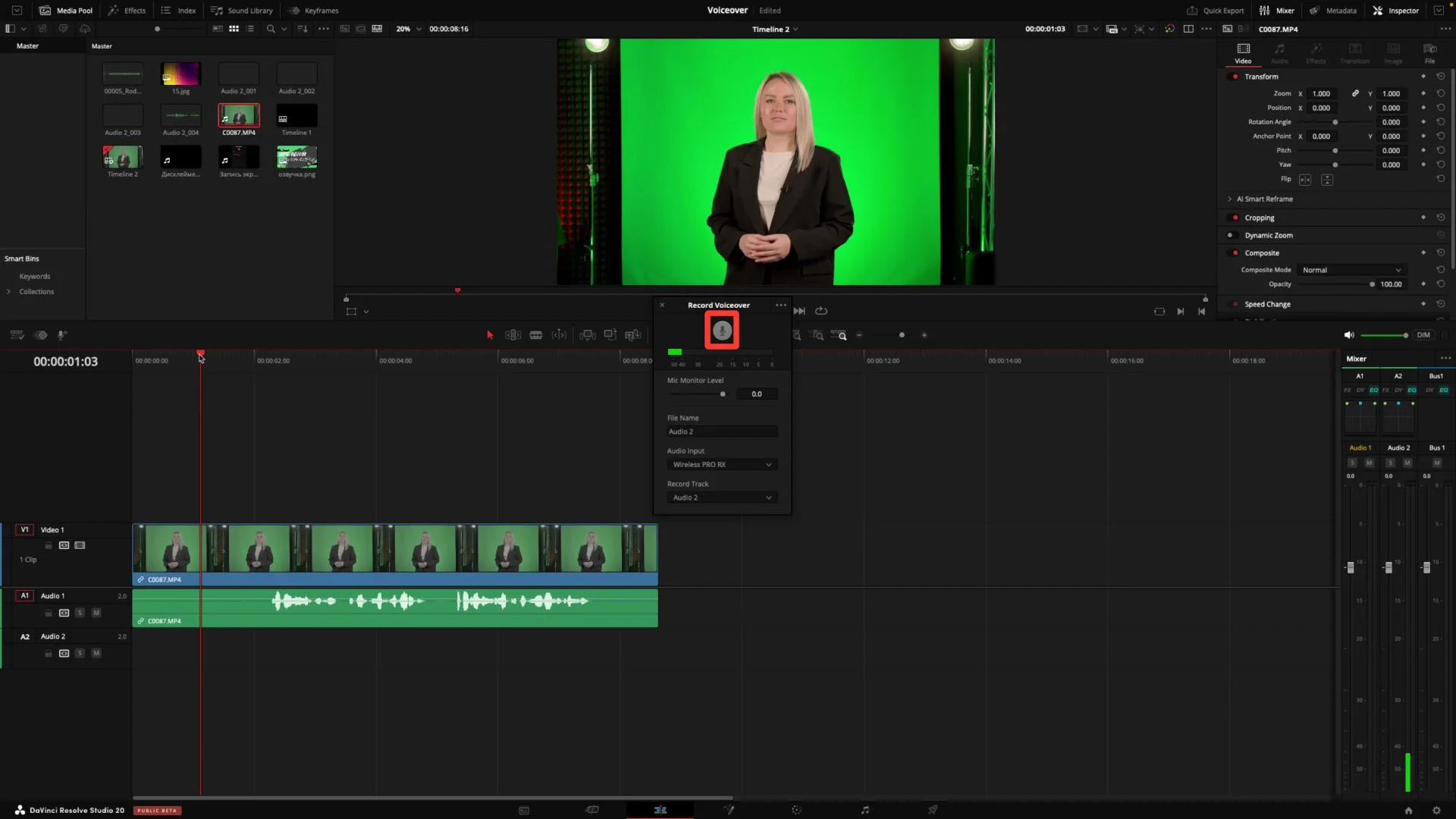Select the blade edit mode tool
Screen dimensions: 1456x819
pos(535,335)
